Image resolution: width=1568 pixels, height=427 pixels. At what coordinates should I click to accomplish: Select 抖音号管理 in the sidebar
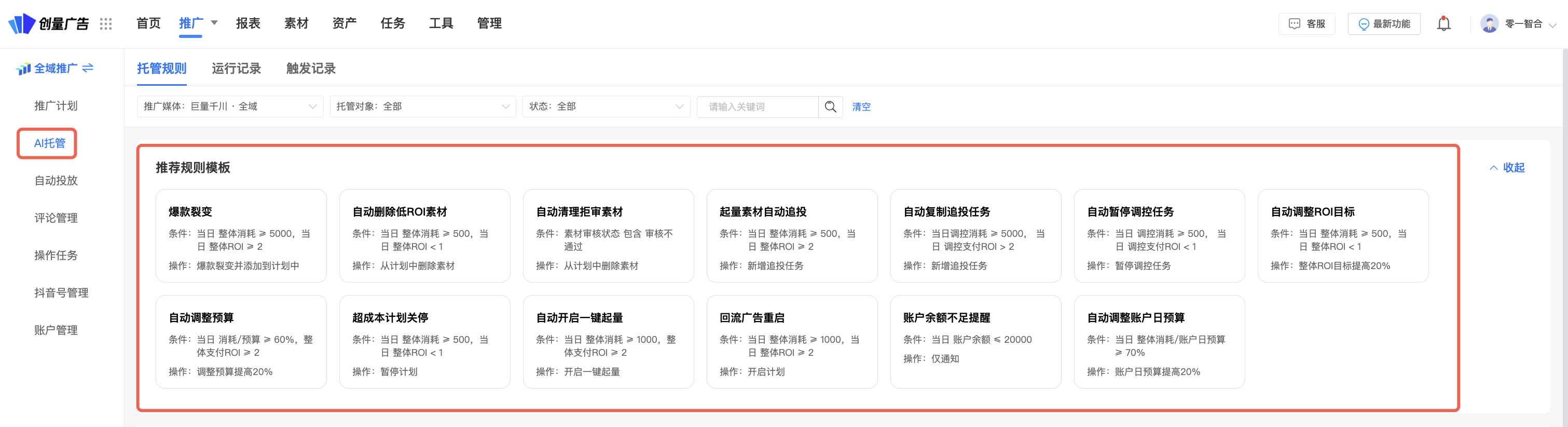tap(61, 293)
